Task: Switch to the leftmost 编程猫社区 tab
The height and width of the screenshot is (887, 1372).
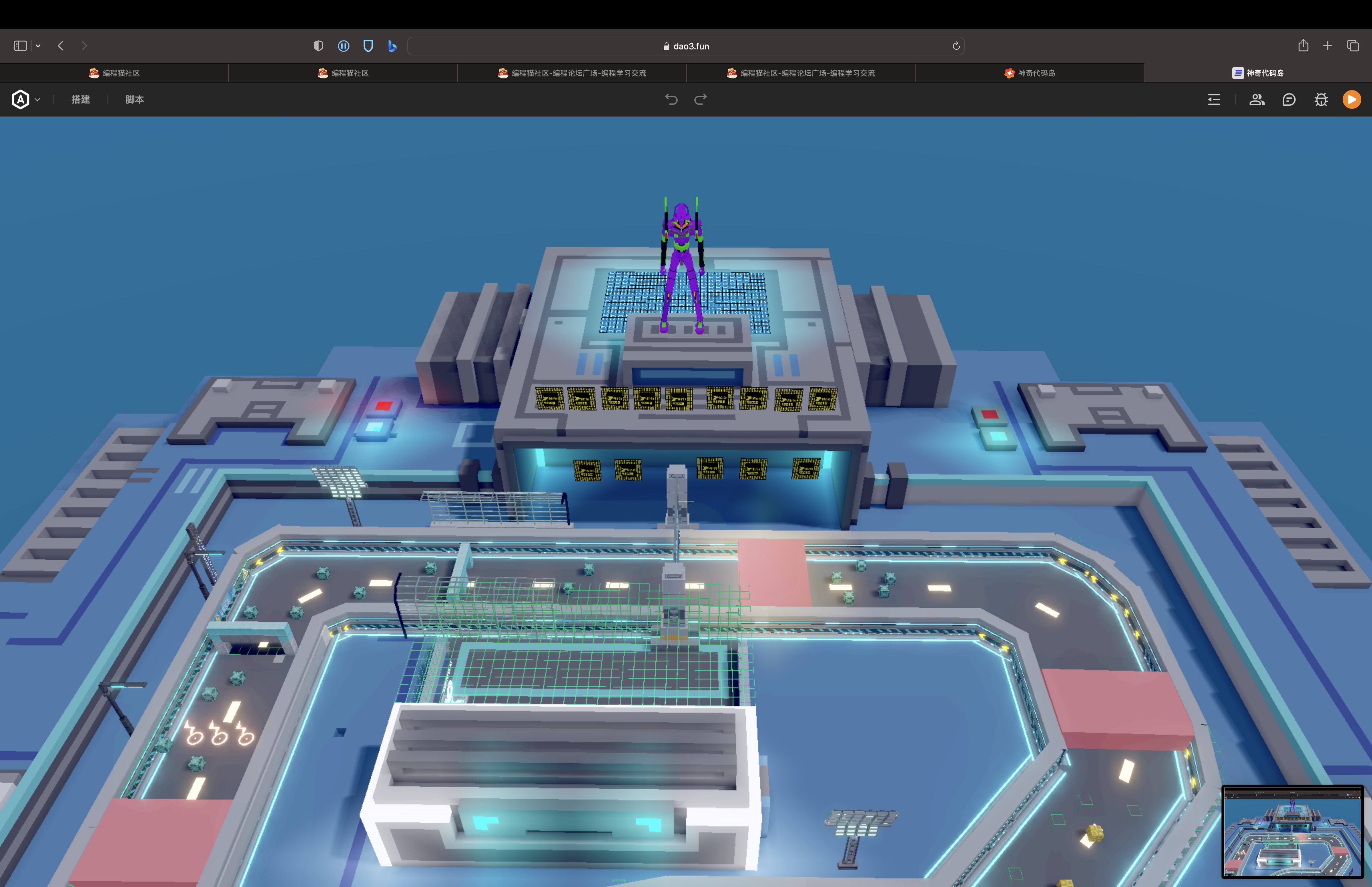Action: [114, 73]
